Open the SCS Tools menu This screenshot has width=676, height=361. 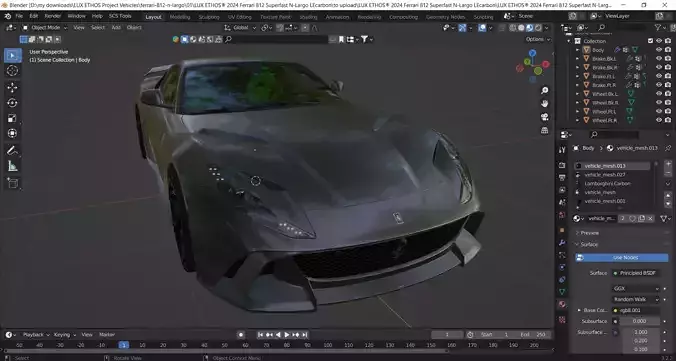tap(120, 16)
